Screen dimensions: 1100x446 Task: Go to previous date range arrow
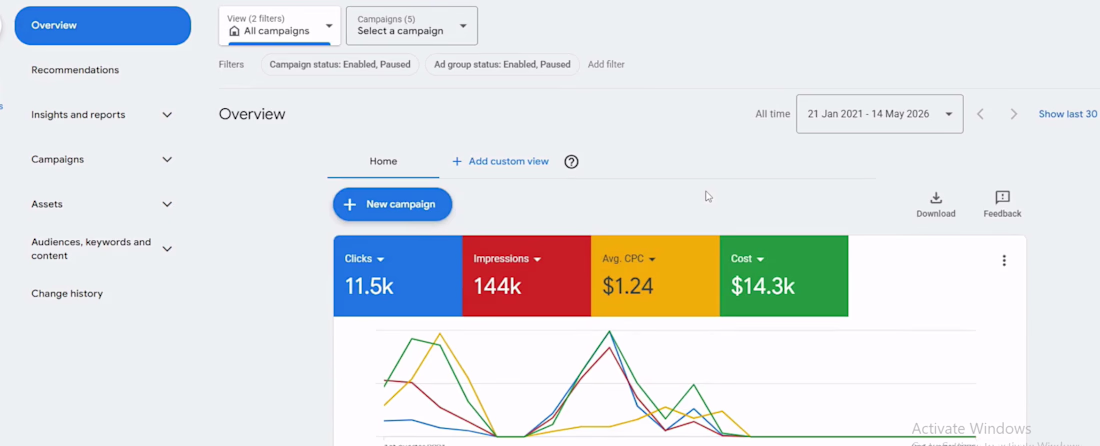(981, 114)
